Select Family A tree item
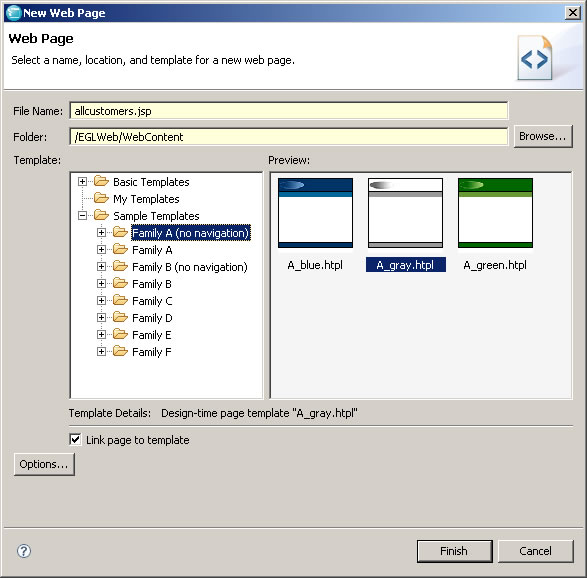Viewport: 587px width, 578px height. point(152,250)
